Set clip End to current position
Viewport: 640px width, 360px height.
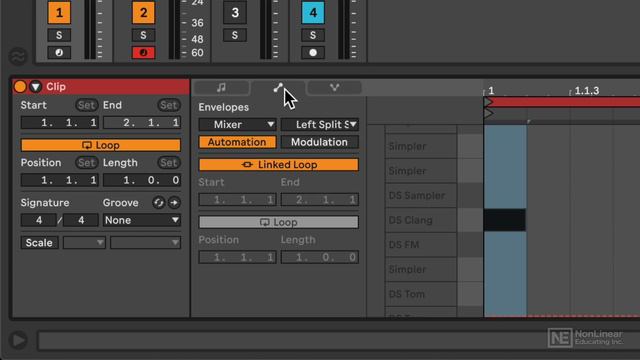pyautogui.click(x=169, y=105)
